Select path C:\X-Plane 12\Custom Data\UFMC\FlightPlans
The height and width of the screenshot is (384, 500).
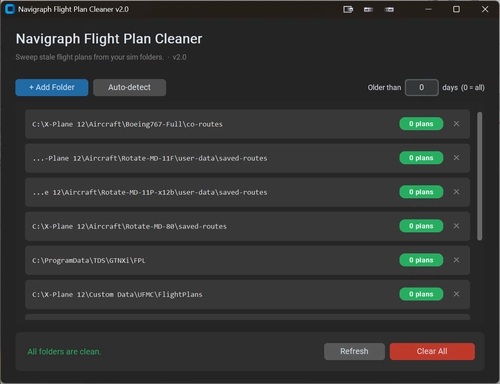click(x=117, y=294)
